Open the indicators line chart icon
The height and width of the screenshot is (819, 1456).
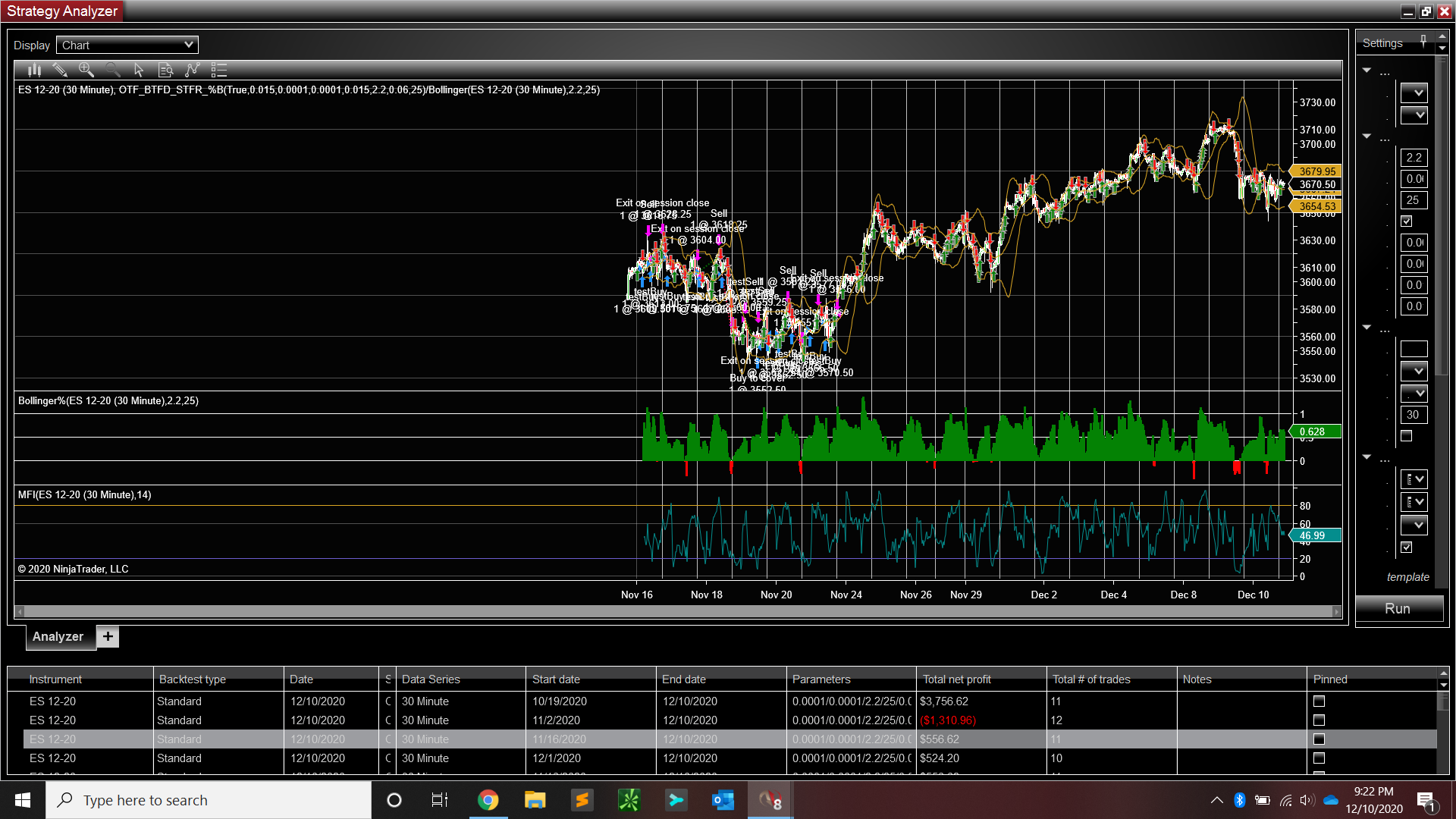pyautogui.click(x=192, y=70)
